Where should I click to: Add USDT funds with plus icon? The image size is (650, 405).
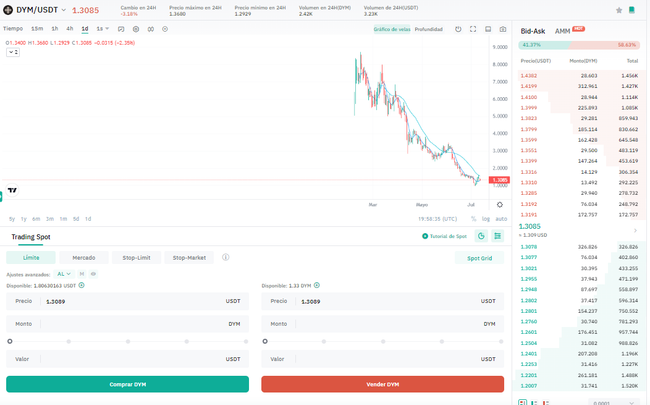tap(81, 285)
